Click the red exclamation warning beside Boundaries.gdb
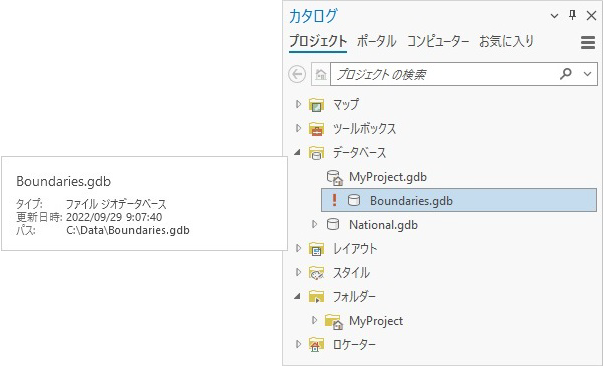The height and width of the screenshot is (366, 603). point(334,200)
